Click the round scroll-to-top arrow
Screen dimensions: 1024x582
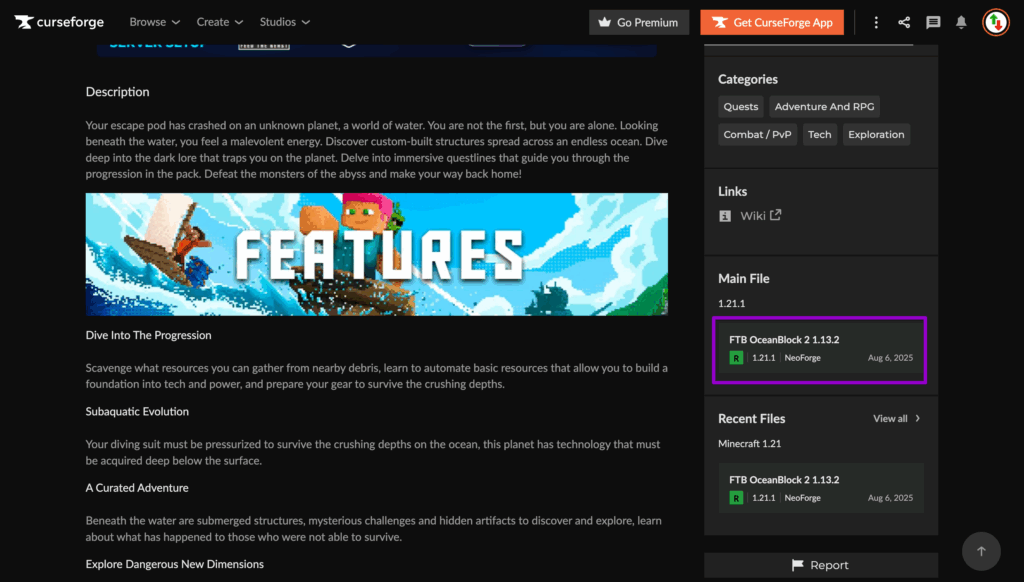pyautogui.click(x=981, y=551)
